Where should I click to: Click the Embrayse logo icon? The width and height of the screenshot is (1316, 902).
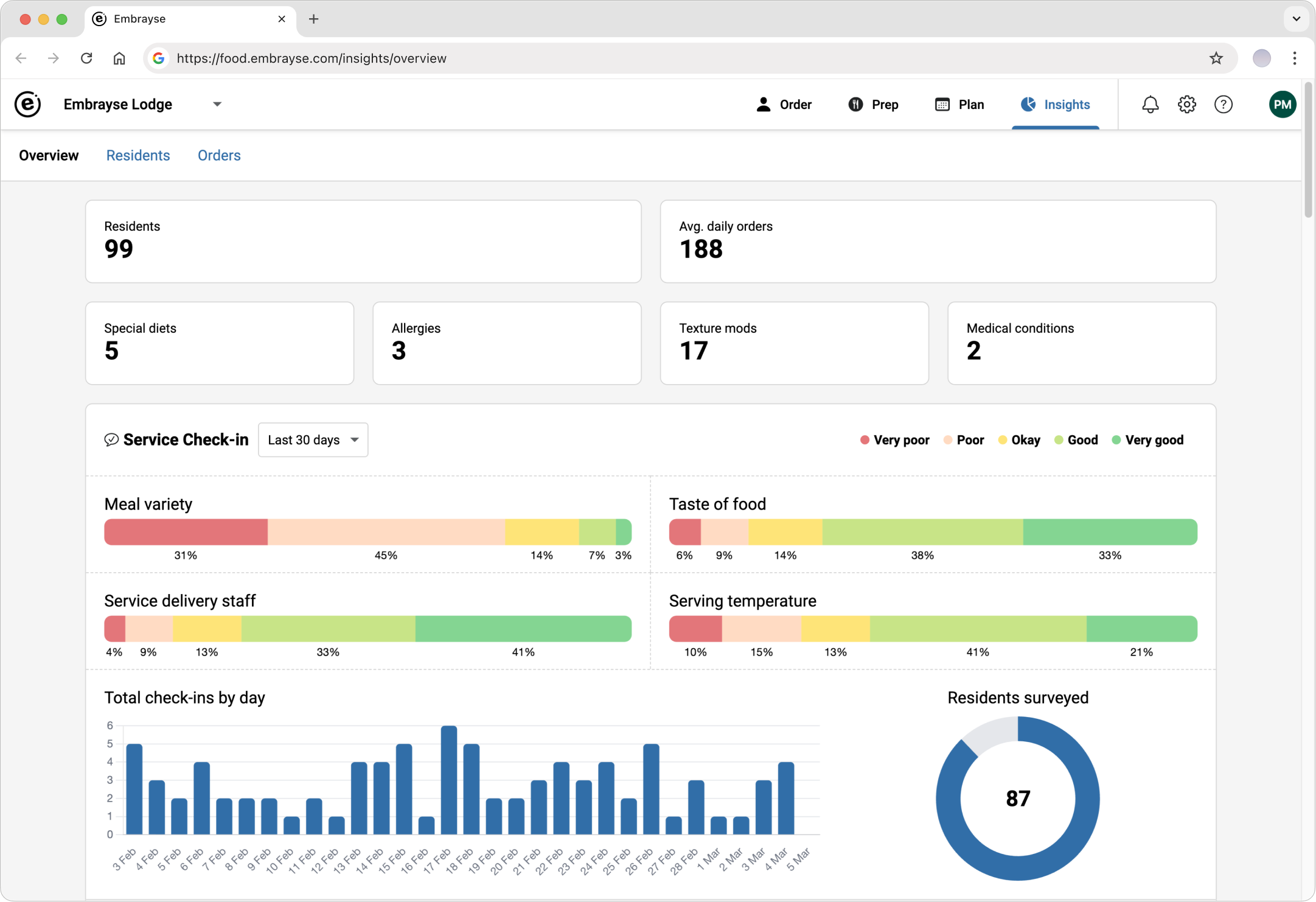click(x=28, y=104)
